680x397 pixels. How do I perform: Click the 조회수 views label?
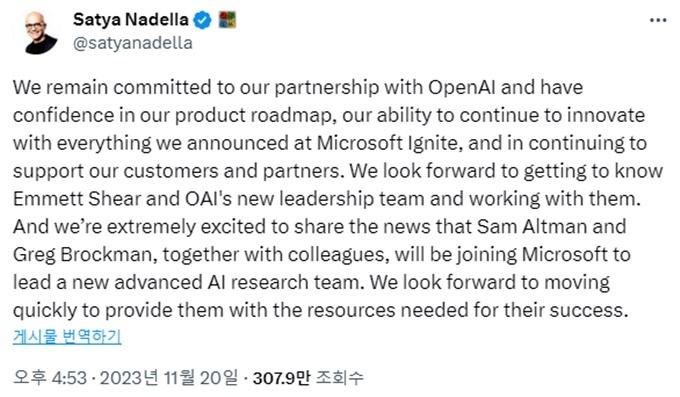339,377
